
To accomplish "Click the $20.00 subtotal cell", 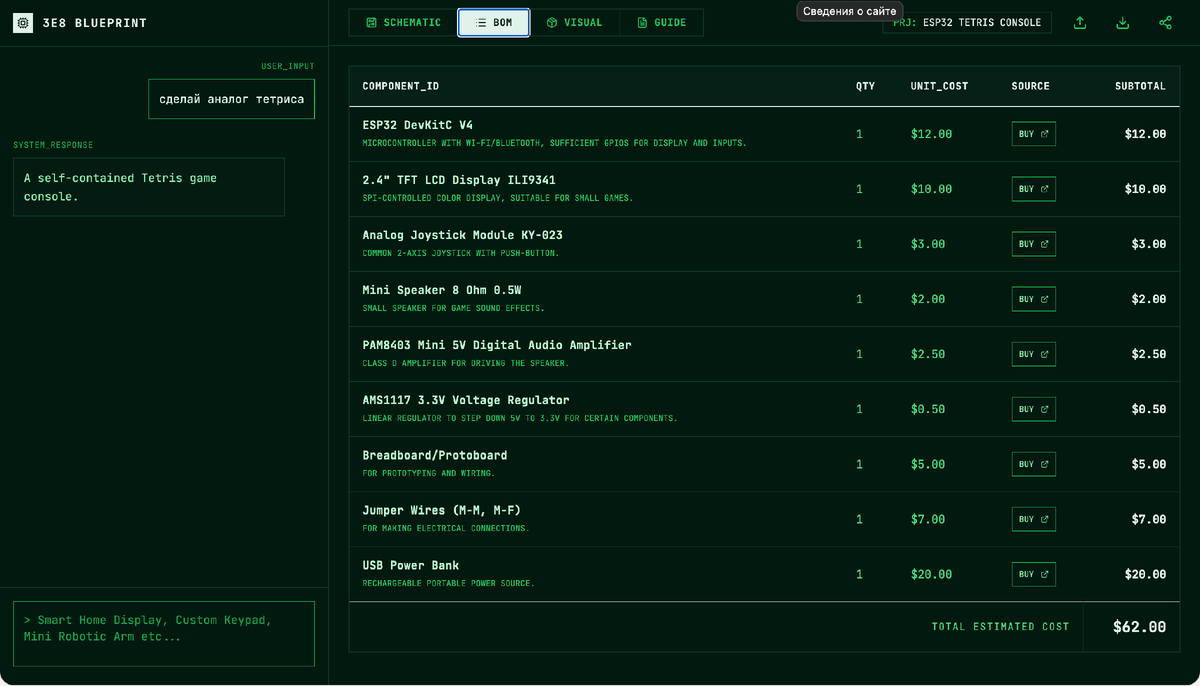I will click(x=1145, y=574).
